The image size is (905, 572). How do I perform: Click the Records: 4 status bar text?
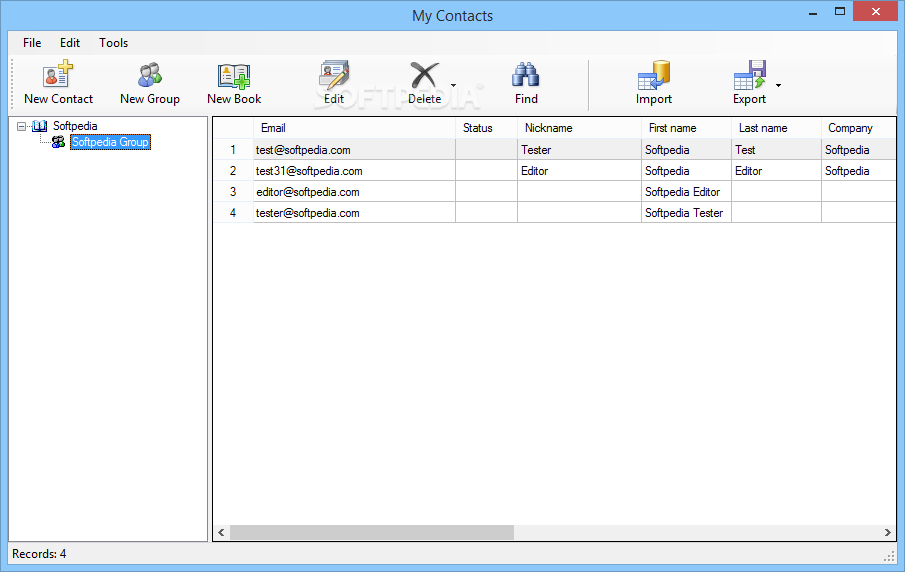point(39,554)
